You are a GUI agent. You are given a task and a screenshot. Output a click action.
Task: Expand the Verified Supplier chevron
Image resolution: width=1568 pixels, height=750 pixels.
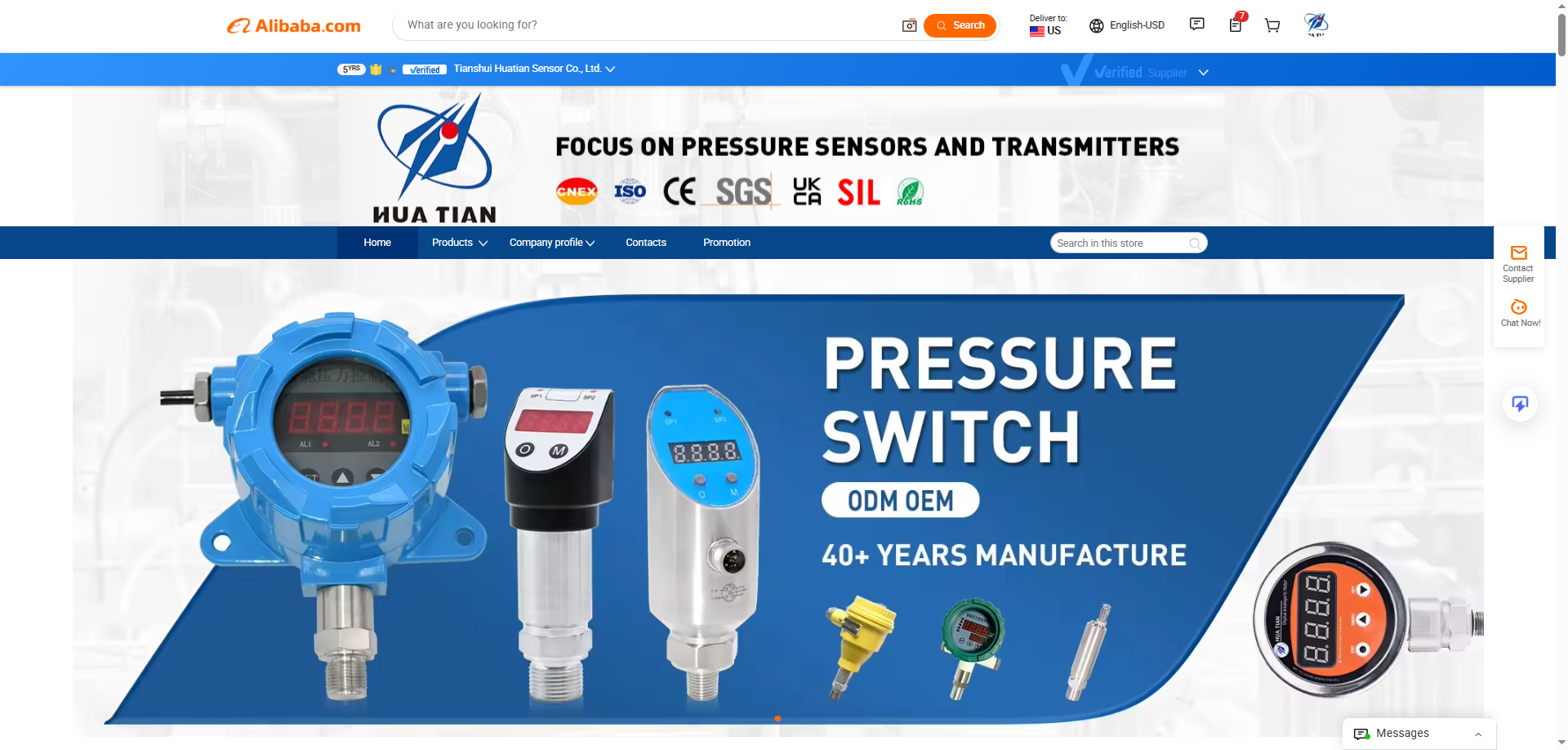1203,73
